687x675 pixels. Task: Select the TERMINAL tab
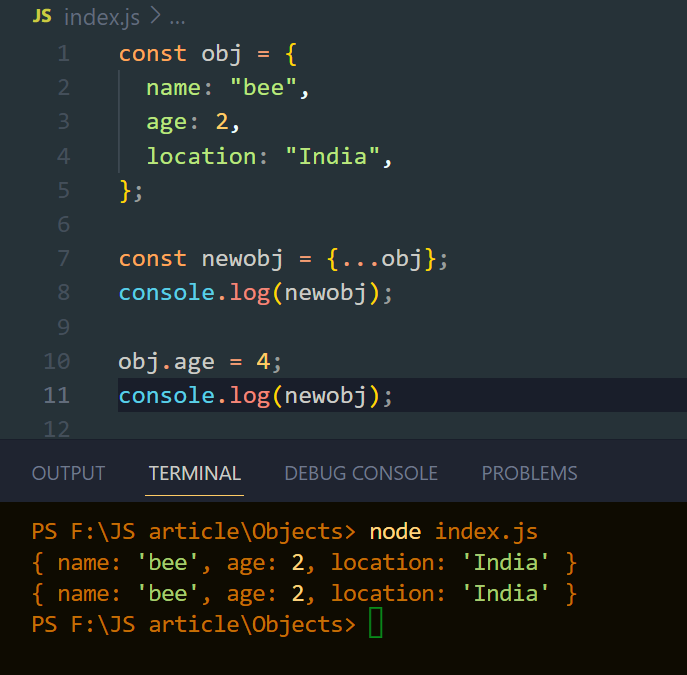[195, 473]
